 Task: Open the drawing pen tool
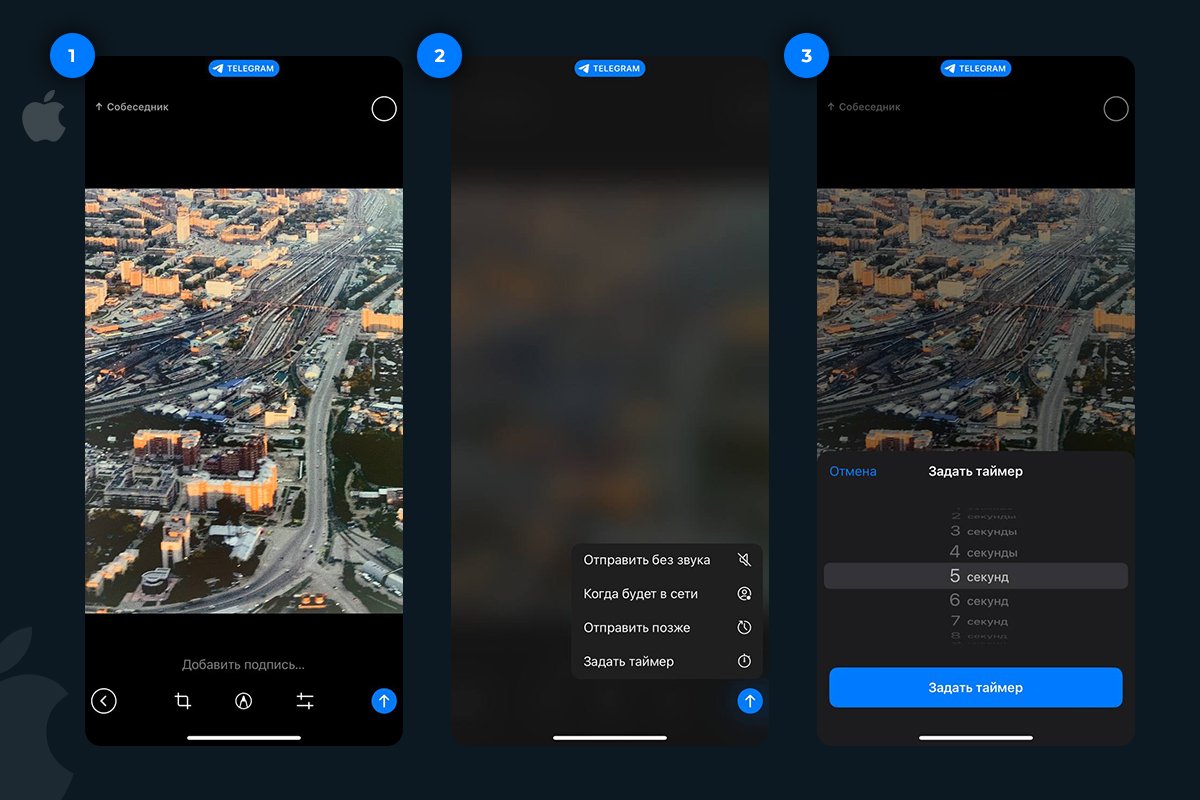[x=243, y=701]
